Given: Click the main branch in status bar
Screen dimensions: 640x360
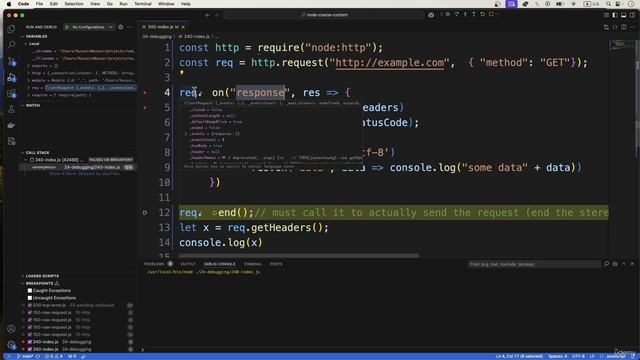Looking at the screenshot, I should (x=25, y=356).
